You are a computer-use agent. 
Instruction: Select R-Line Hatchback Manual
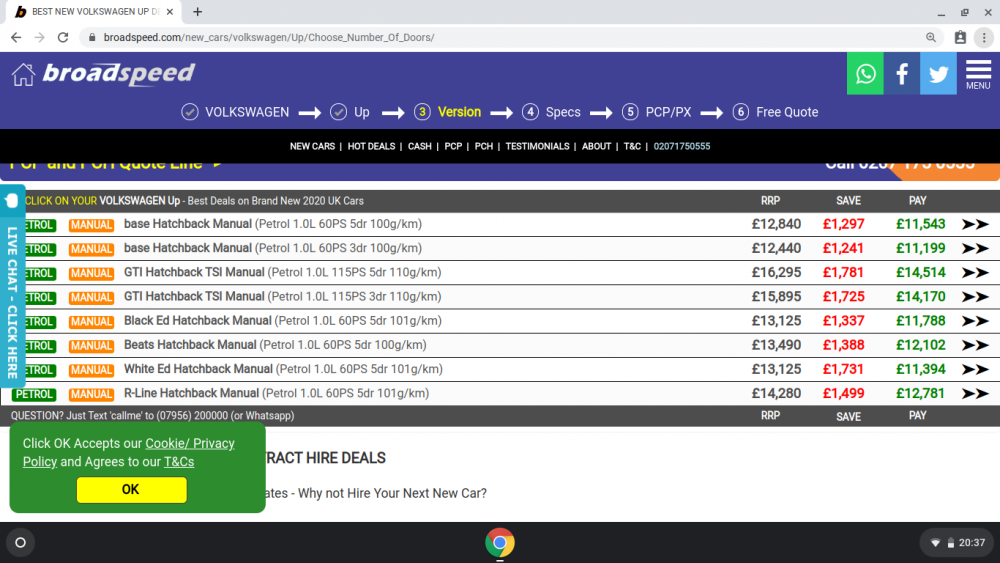(x=500, y=394)
